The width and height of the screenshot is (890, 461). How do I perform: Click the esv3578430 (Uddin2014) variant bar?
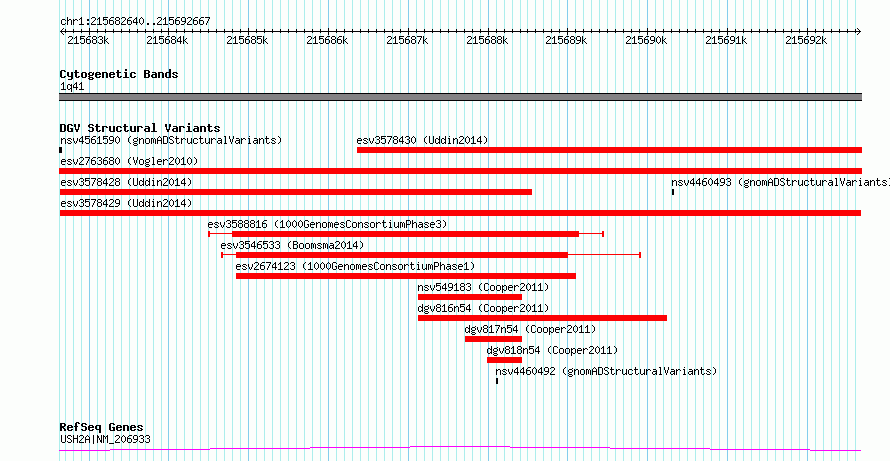(x=609, y=150)
